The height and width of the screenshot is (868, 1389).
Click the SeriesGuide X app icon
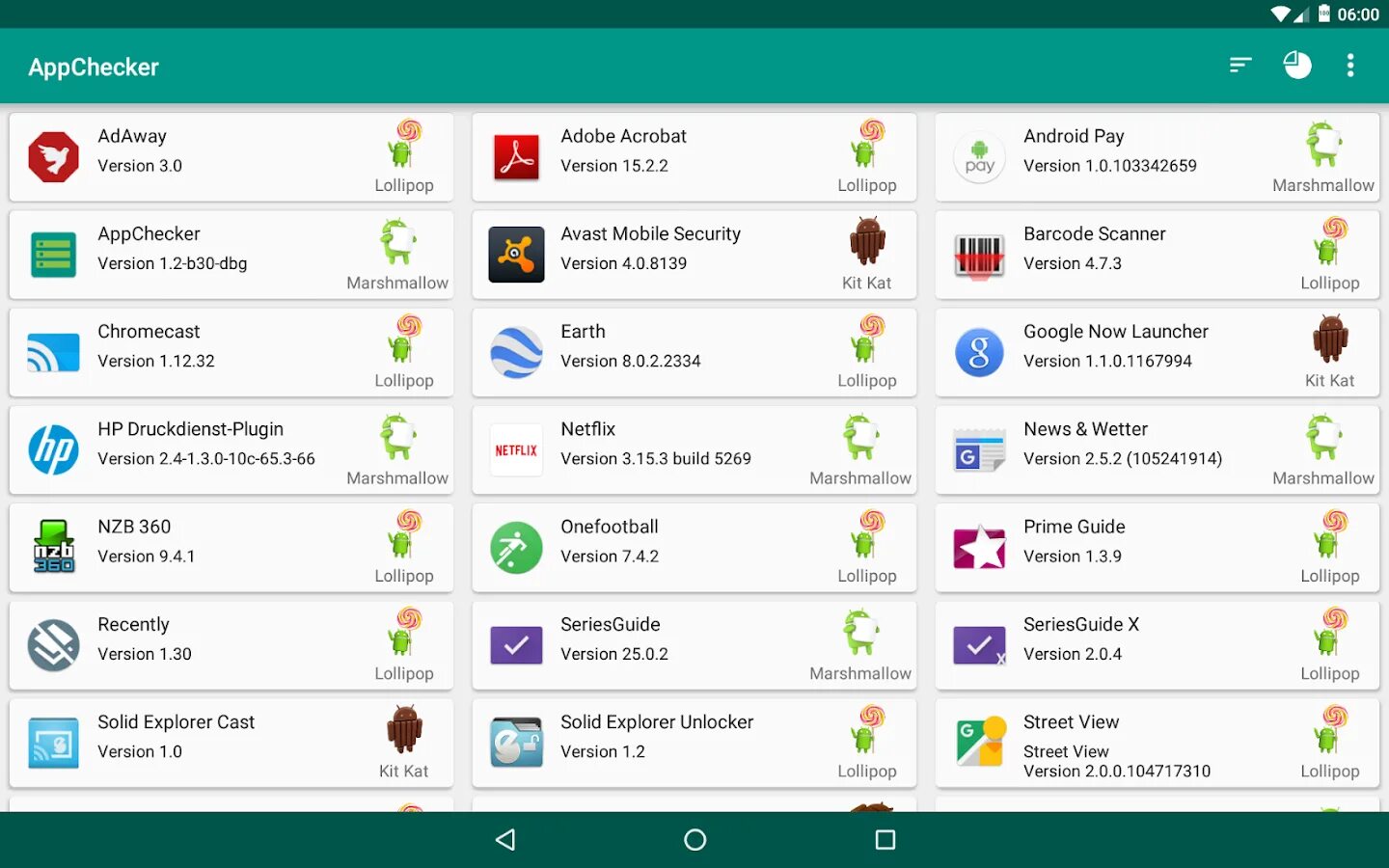pos(980,645)
